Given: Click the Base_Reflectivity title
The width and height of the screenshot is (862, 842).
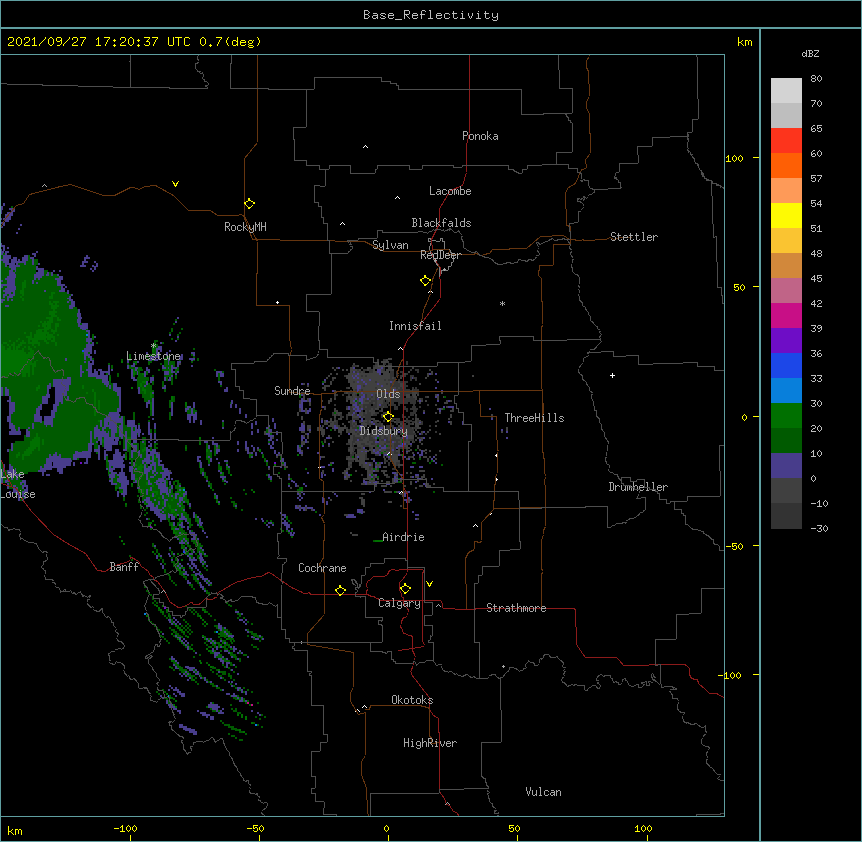Looking at the screenshot, I should [x=431, y=15].
